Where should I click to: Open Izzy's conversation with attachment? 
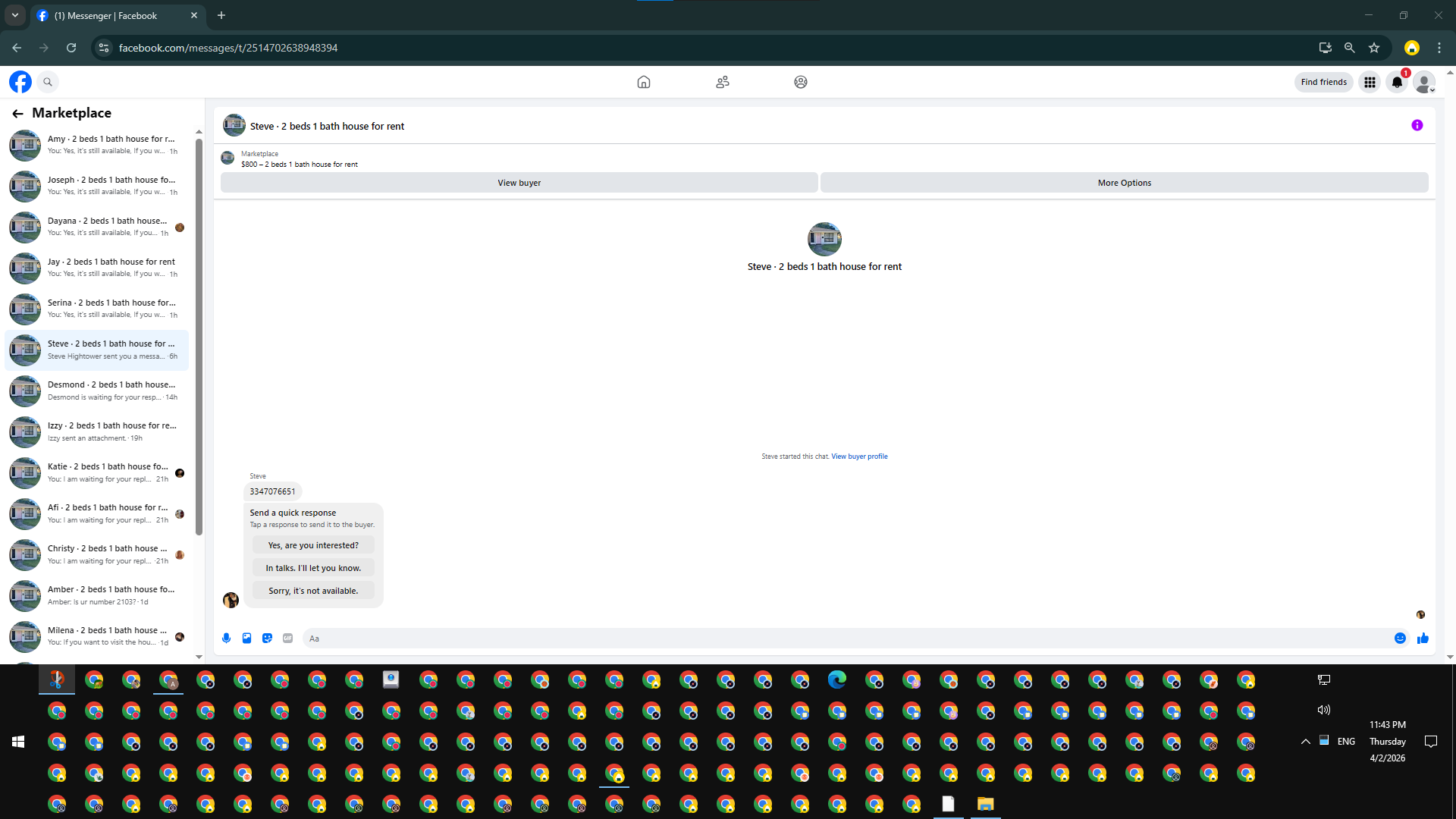[x=96, y=431]
